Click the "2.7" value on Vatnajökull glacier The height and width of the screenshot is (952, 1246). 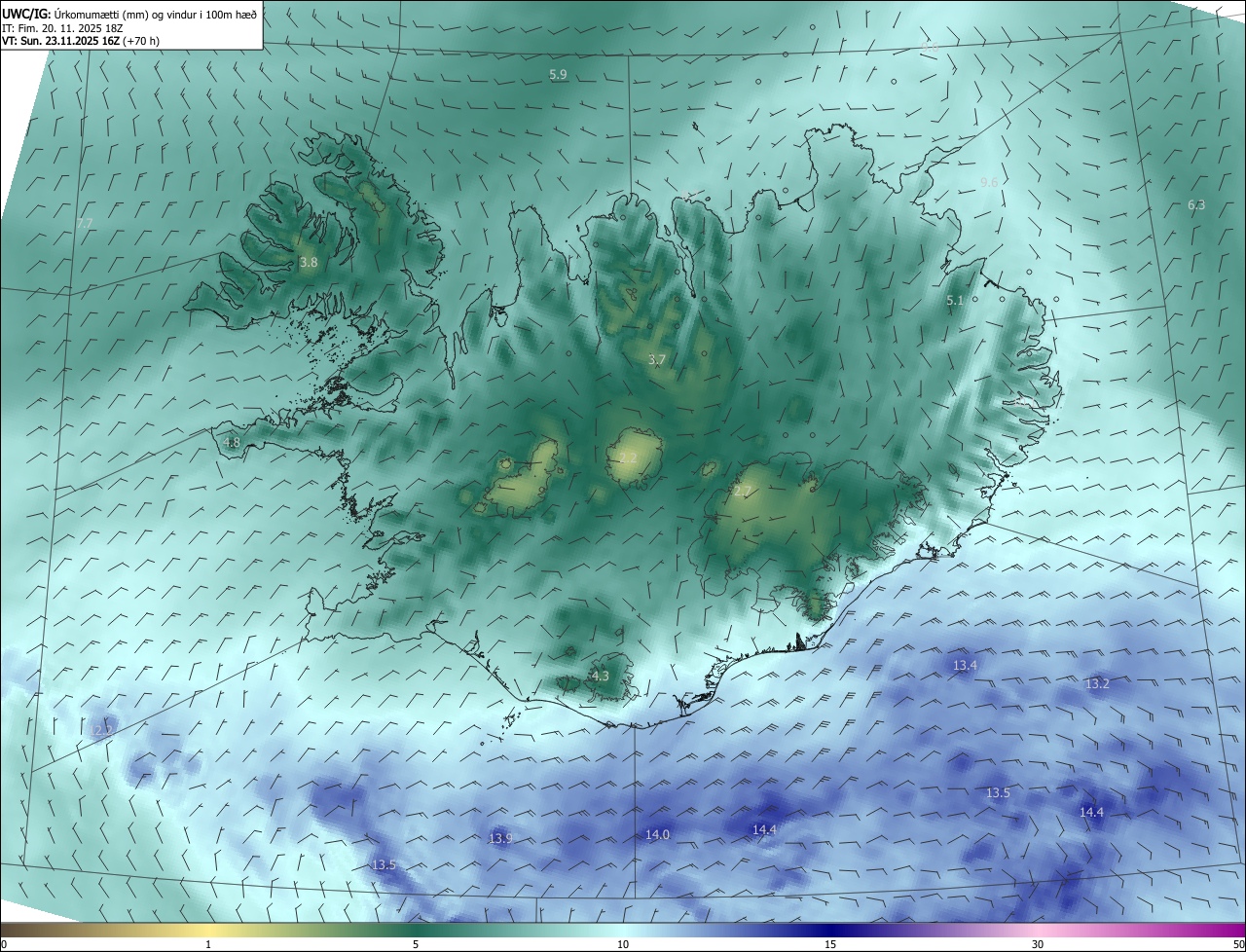pyautogui.click(x=742, y=492)
